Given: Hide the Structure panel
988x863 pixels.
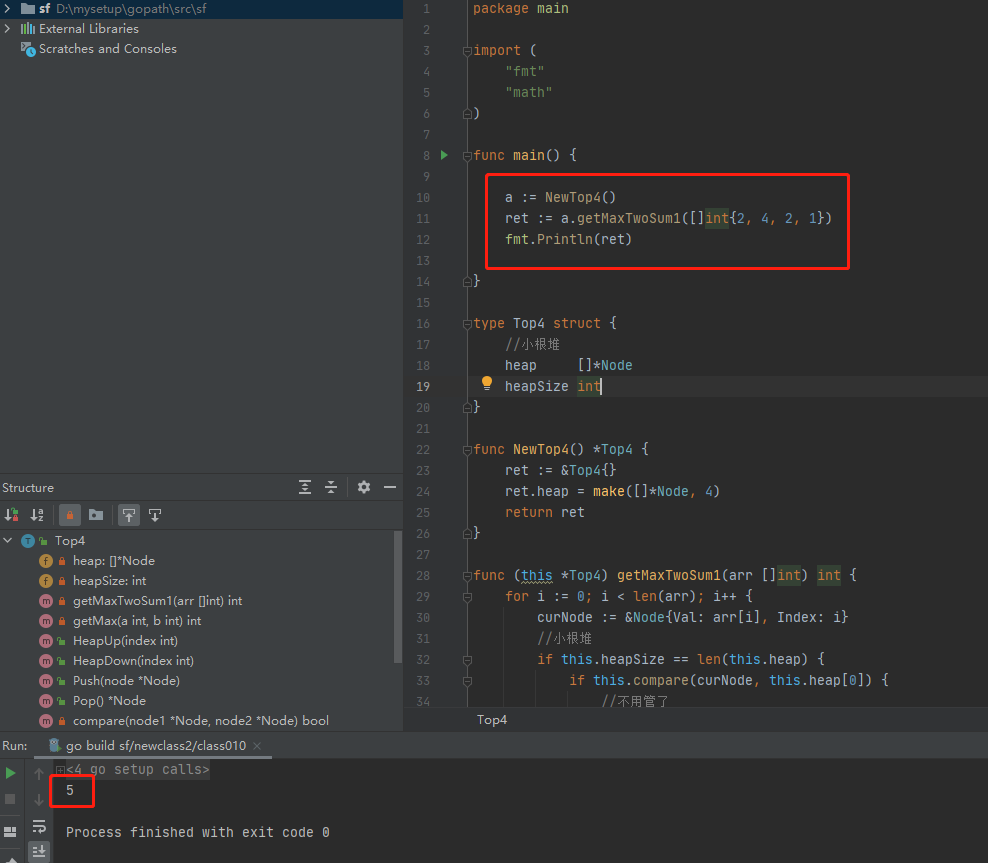Looking at the screenshot, I should (390, 487).
